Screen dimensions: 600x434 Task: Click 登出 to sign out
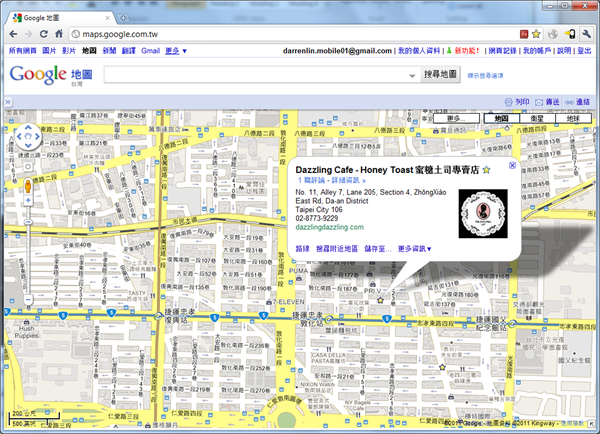[584, 51]
